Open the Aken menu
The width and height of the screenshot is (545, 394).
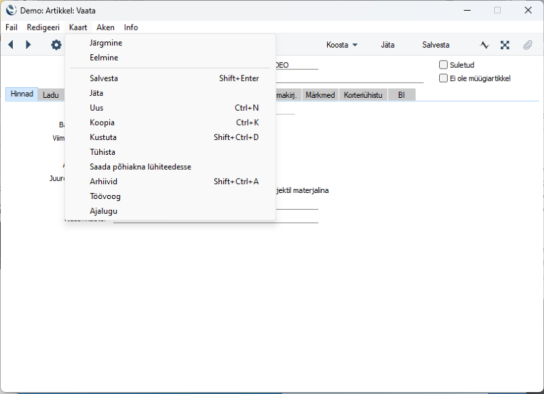point(105,27)
